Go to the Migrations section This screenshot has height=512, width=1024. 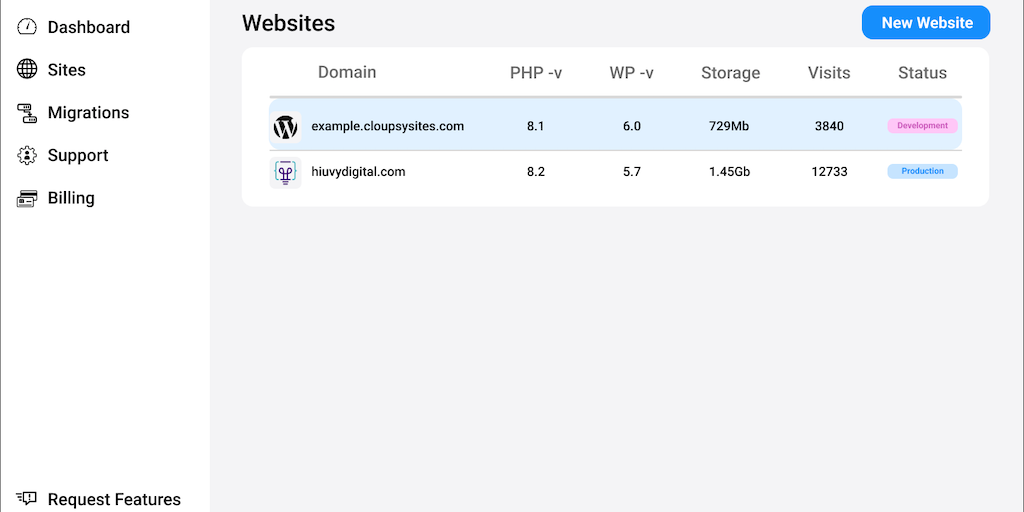tap(88, 113)
